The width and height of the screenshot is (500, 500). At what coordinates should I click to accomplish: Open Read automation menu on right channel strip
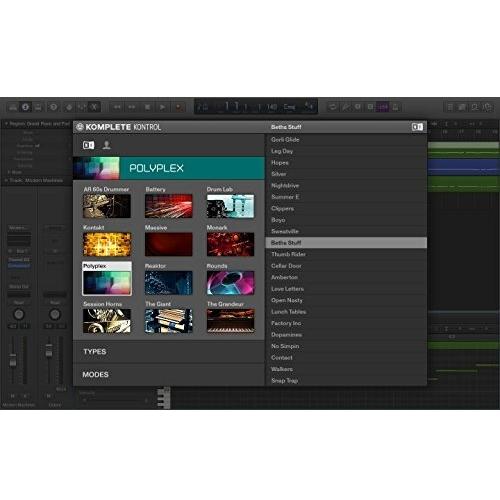coord(55,303)
